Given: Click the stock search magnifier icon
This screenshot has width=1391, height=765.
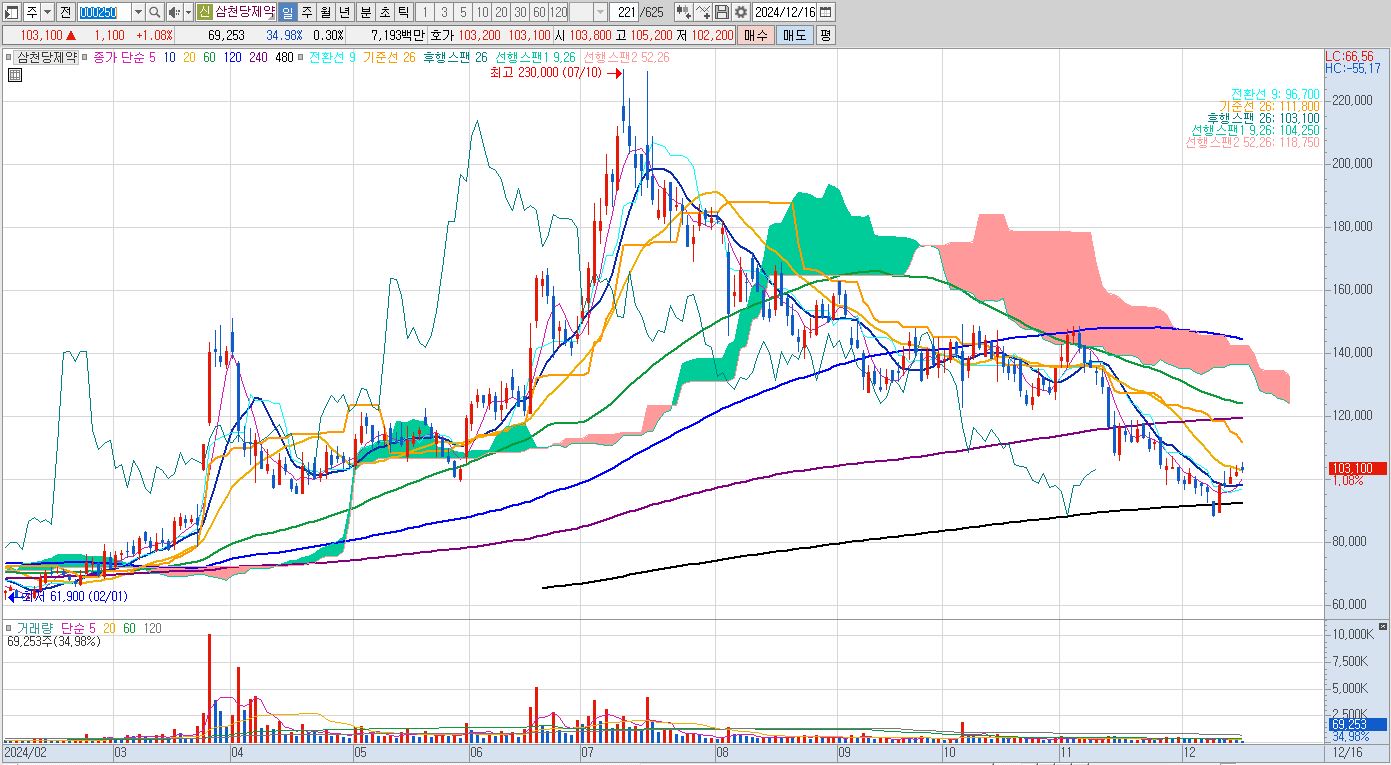Looking at the screenshot, I should (155, 12).
